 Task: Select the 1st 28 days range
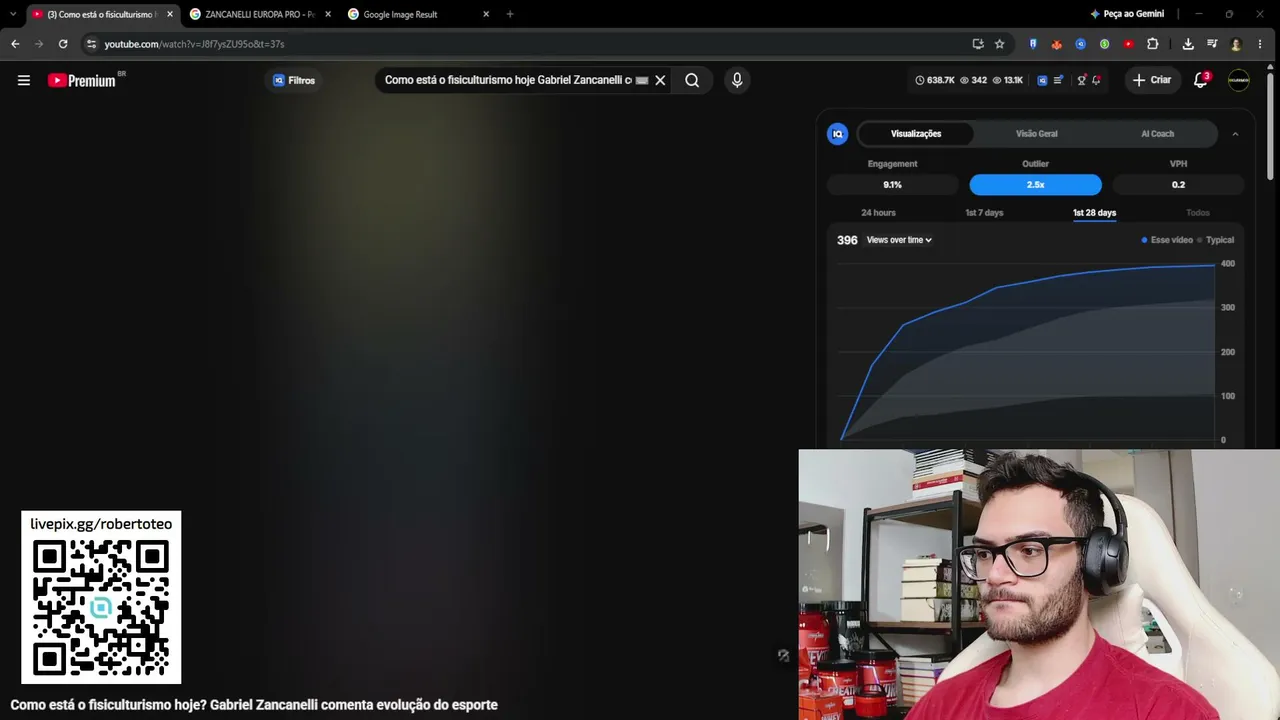pyautogui.click(x=1095, y=213)
